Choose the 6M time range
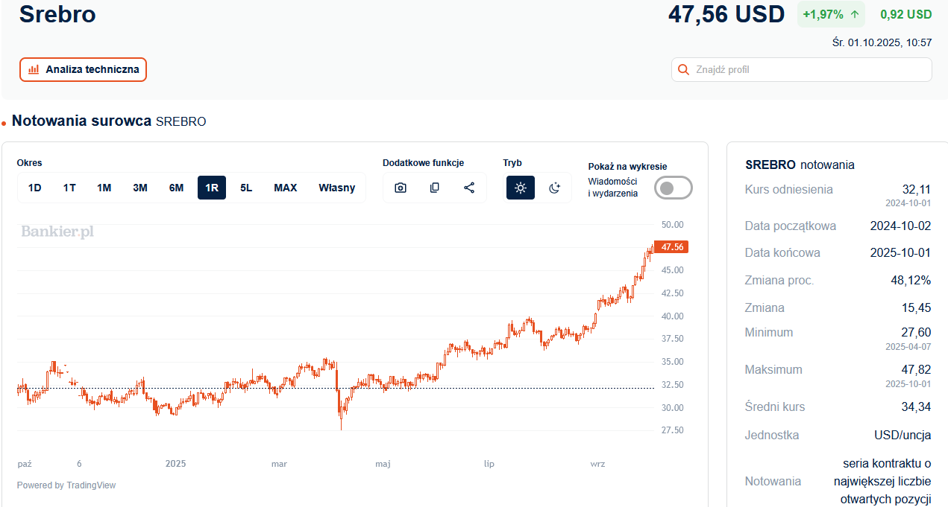948x507 pixels. [176, 188]
